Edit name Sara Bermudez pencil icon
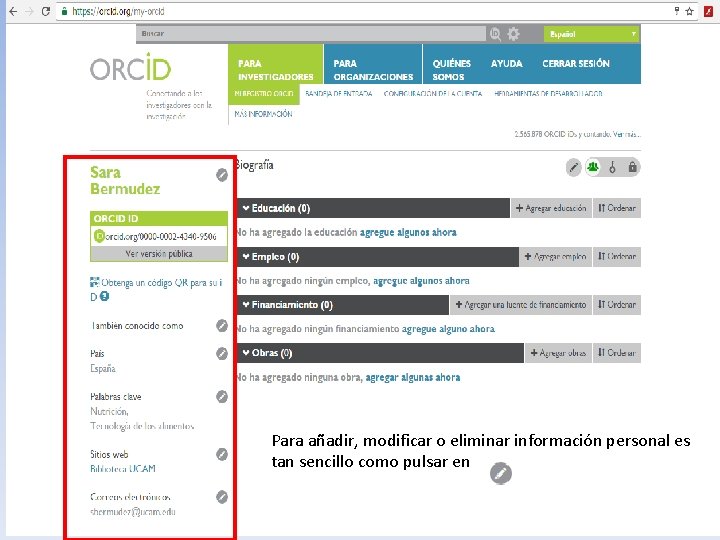Viewport: 720px width, 540px height. point(222,175)
